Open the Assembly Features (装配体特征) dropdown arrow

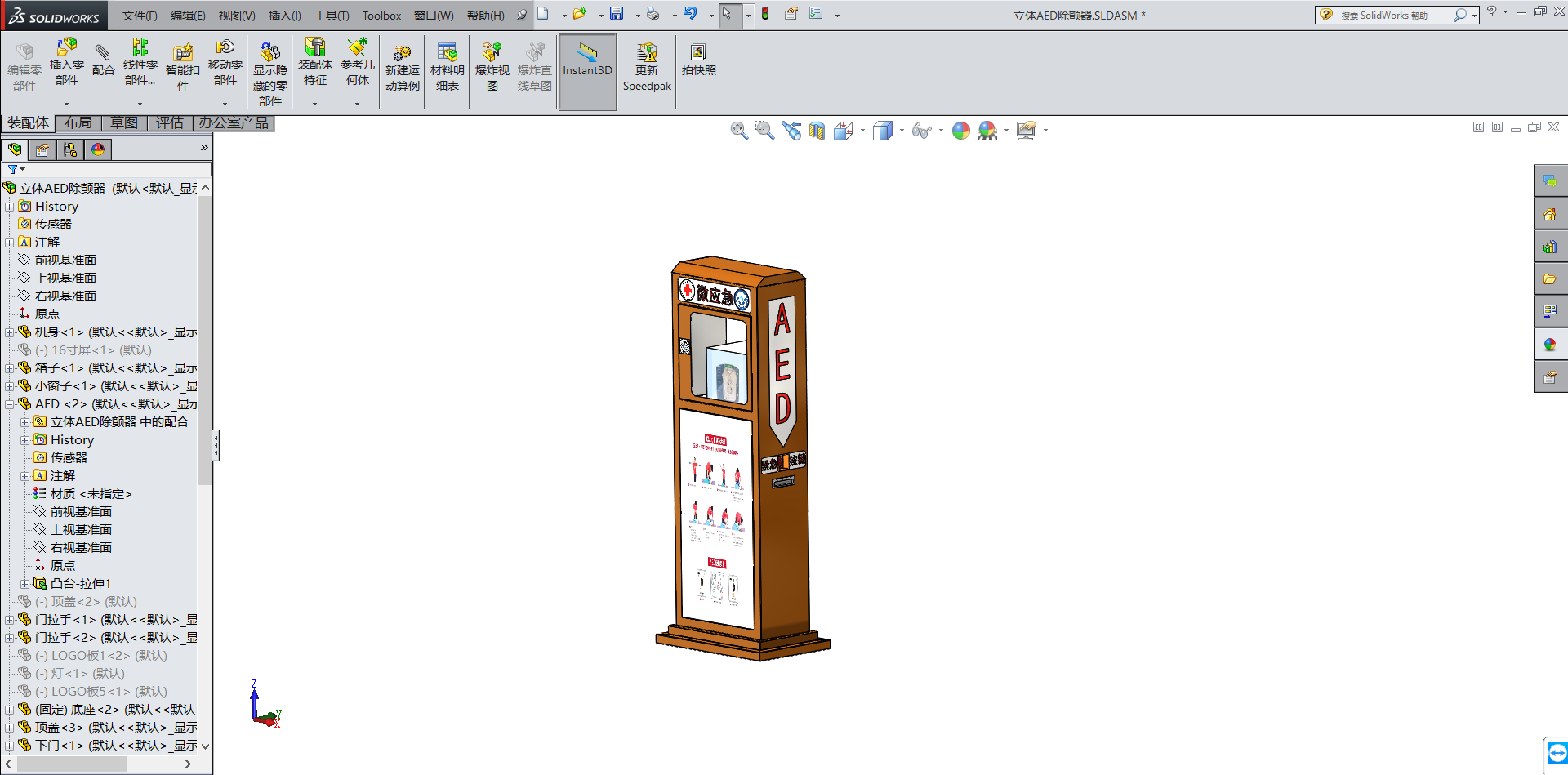pyautogui.click(x=314, y=104)
